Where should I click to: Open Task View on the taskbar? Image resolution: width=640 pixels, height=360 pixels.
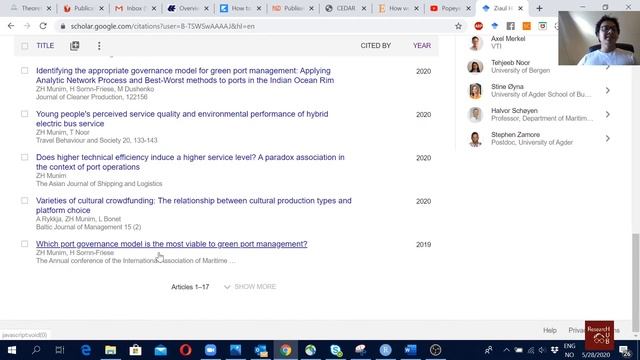pyautogui.click(x=60, y=350)
